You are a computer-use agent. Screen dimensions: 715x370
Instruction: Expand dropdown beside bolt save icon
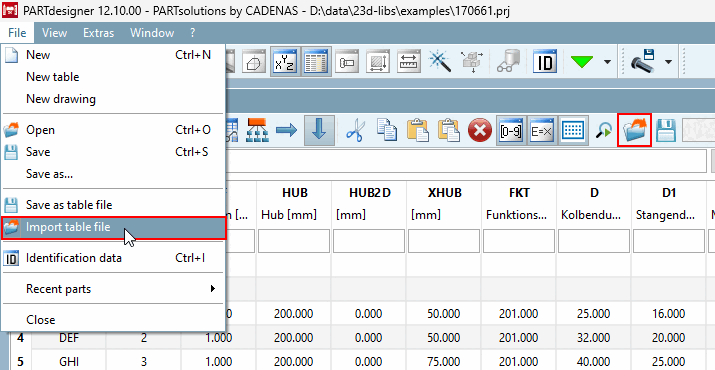click(x=668, y=62)
